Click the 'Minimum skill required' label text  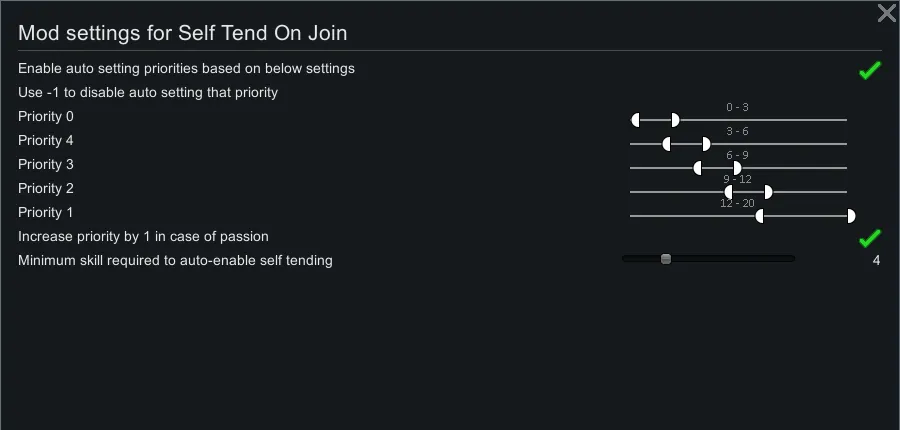pyautogui.click(x=175, y=260)
